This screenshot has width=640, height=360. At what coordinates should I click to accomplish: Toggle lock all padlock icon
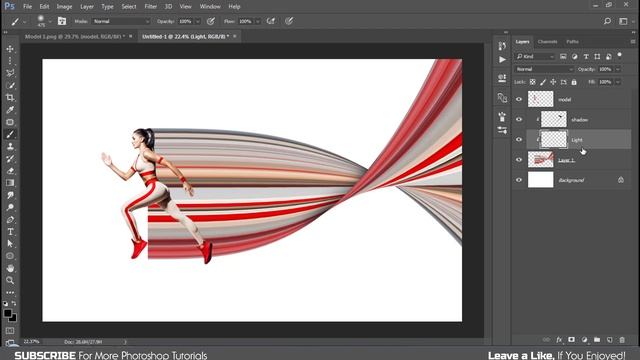coord(574,82)
